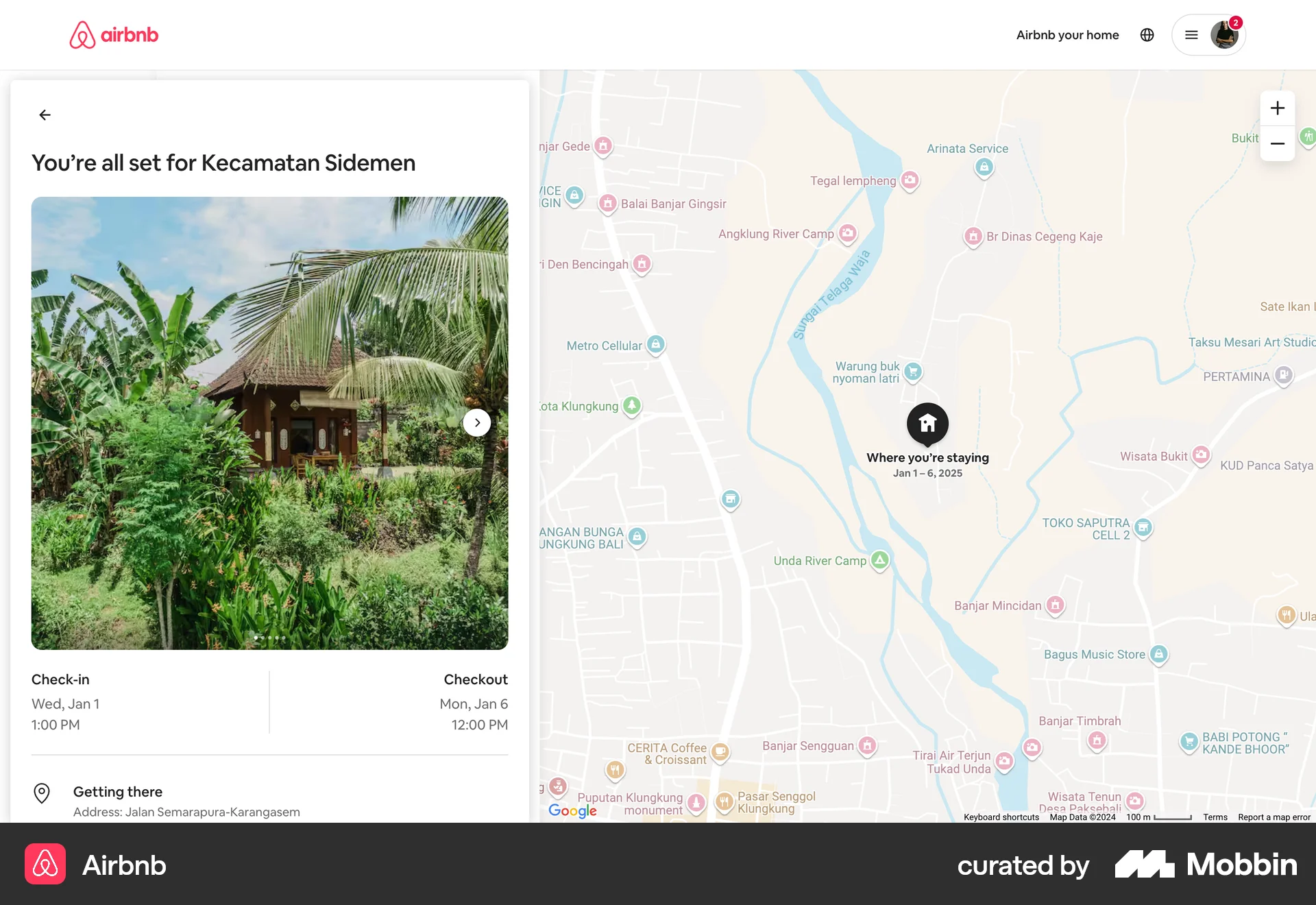Viewport: 1316px width, 905px height.
Task: Show the next listing photo
Action: (x=477, y=422)
